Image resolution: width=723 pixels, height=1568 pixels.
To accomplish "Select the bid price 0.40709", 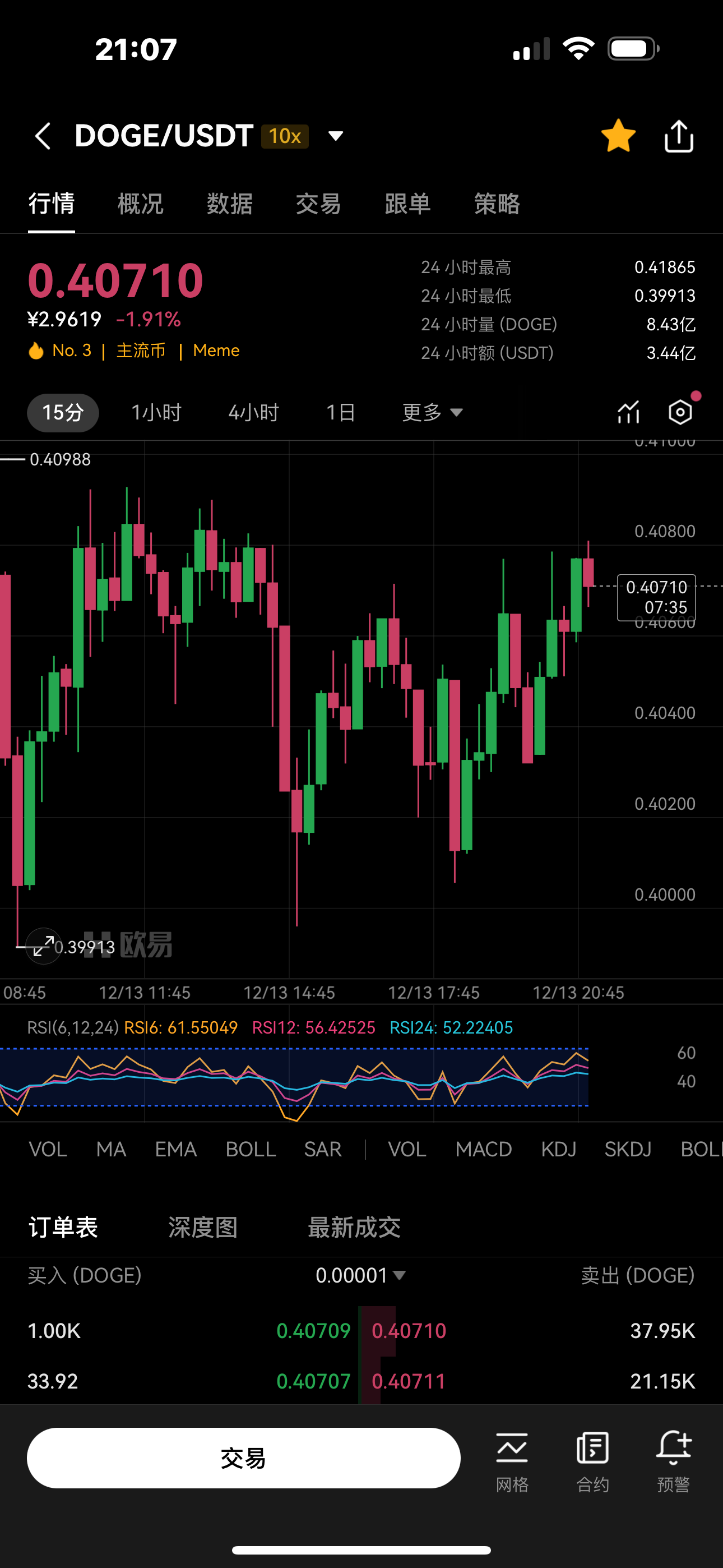I will coord(313,1331).
